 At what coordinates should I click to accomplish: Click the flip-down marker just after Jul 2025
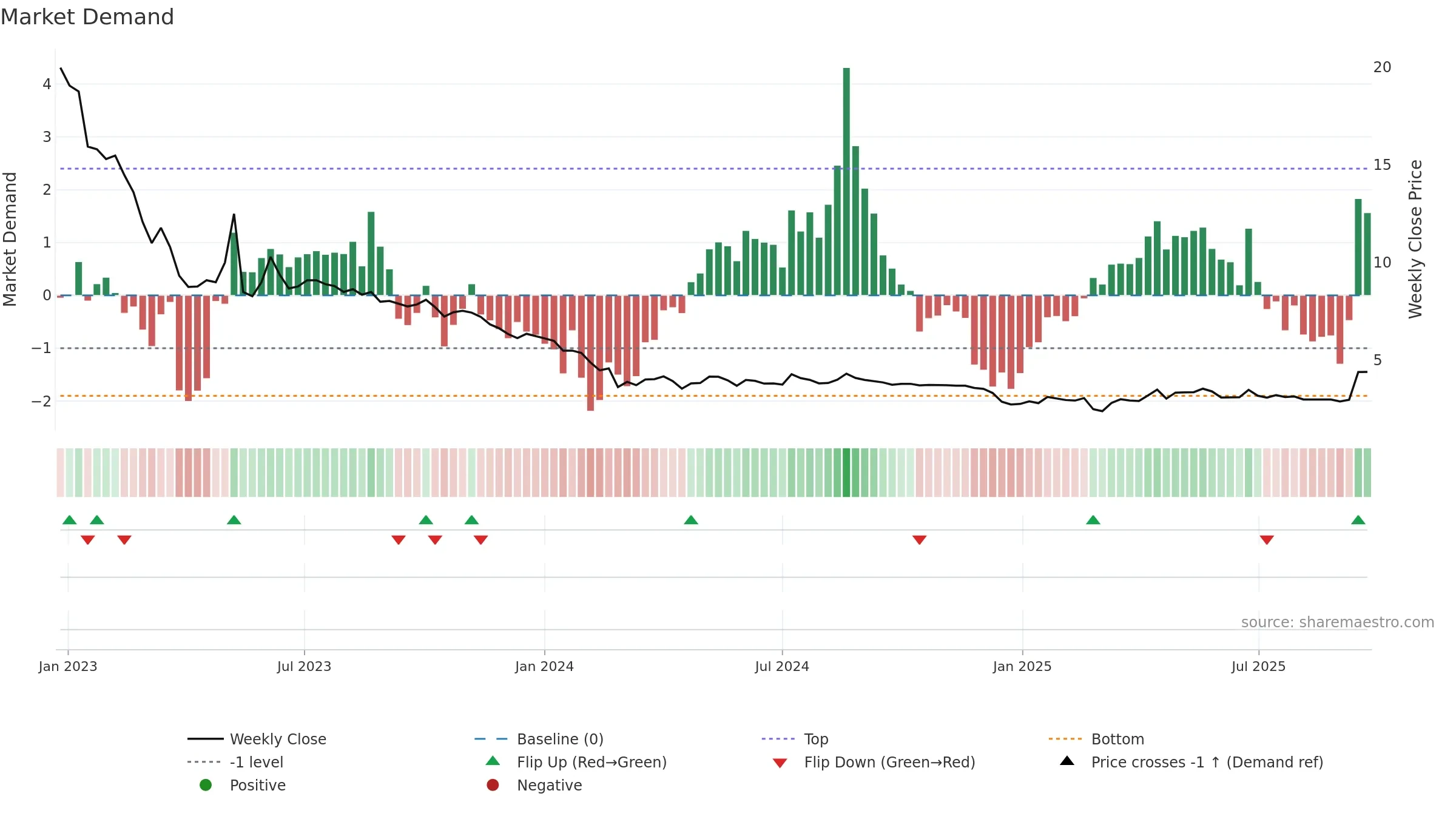tap(1267, 540)
